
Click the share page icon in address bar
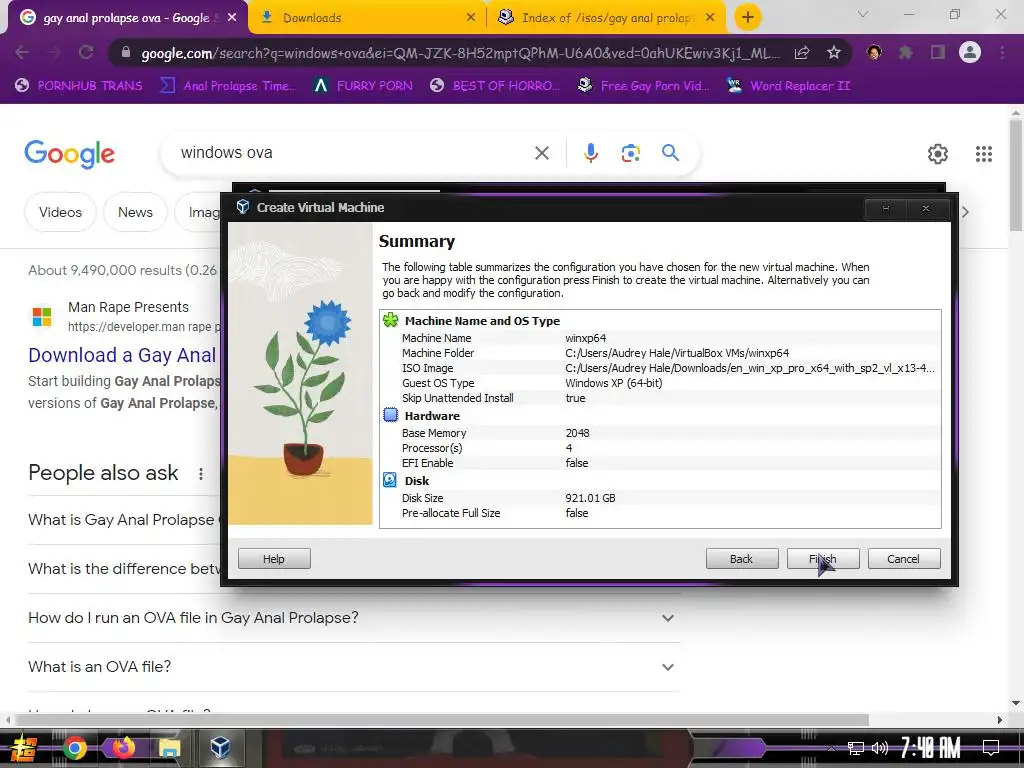[802, 52]
